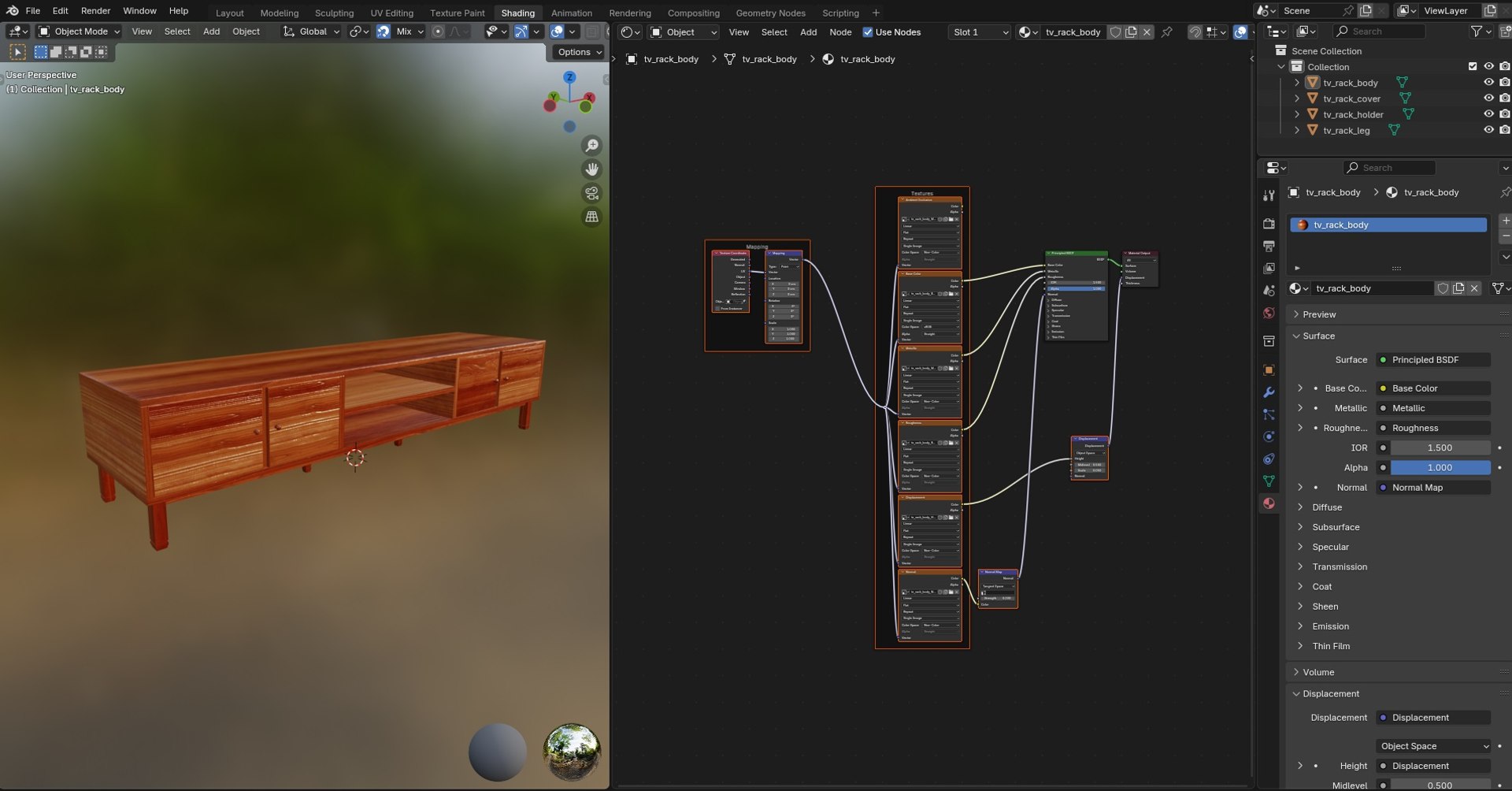Open the Render properties tab icon
The height and width of the screenshot is (791, 1512).
(x=1269, y=225)
